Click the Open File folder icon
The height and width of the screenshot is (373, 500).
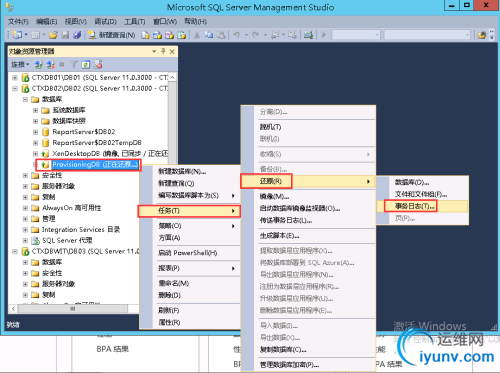pos(53,34)
